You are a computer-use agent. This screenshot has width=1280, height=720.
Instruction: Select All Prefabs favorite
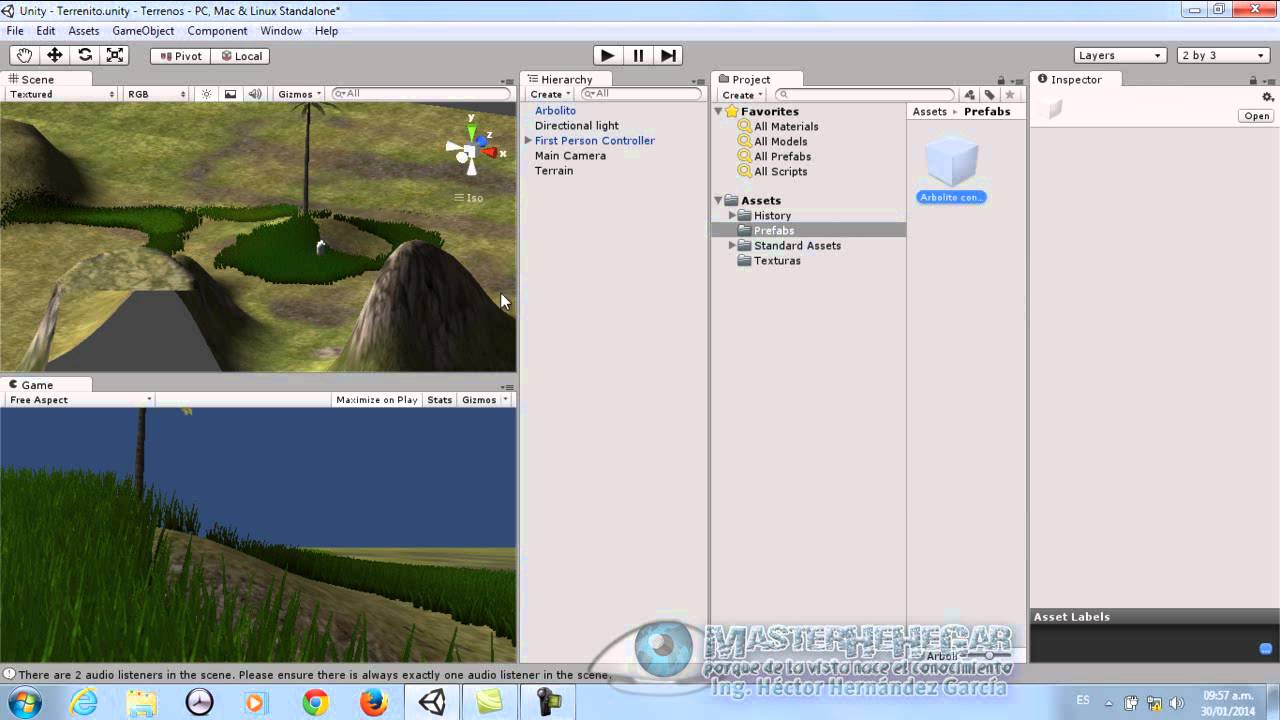coord(782,157)
